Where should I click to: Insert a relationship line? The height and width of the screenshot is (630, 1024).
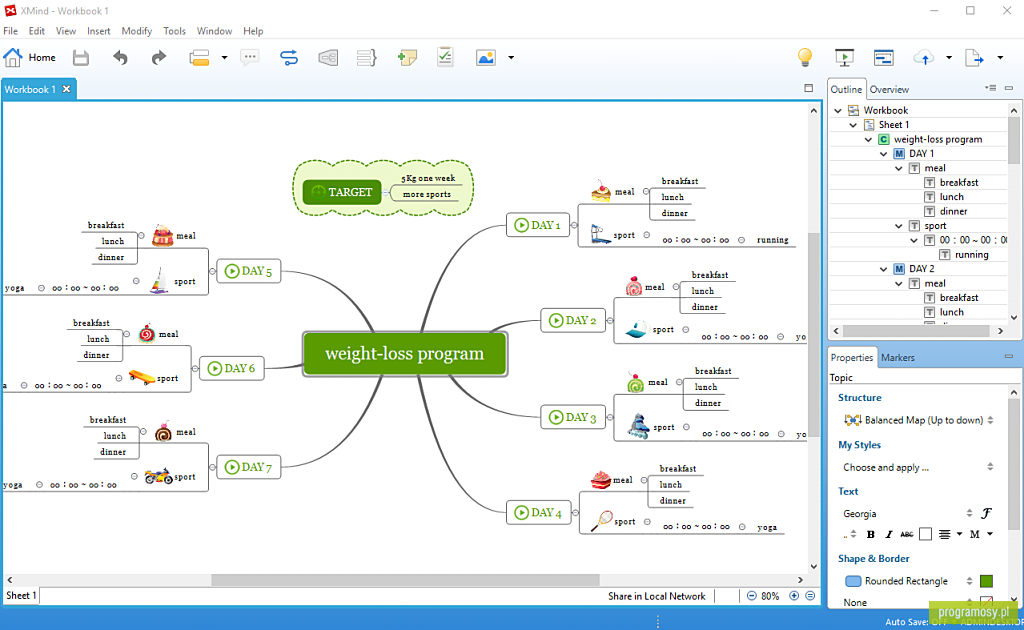tap(289, 57)
